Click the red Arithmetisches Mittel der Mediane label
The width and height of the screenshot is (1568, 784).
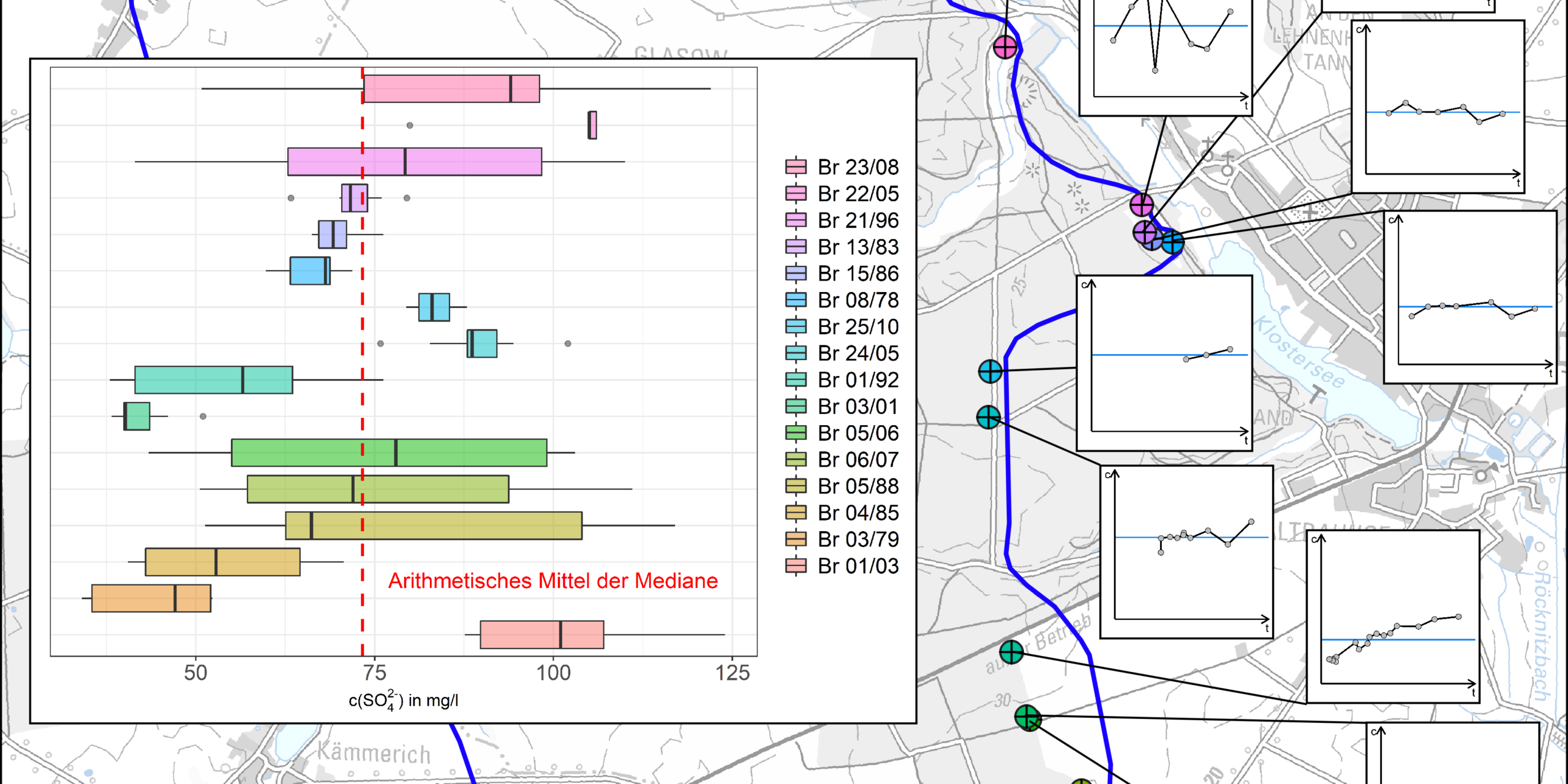click(552, 581)
